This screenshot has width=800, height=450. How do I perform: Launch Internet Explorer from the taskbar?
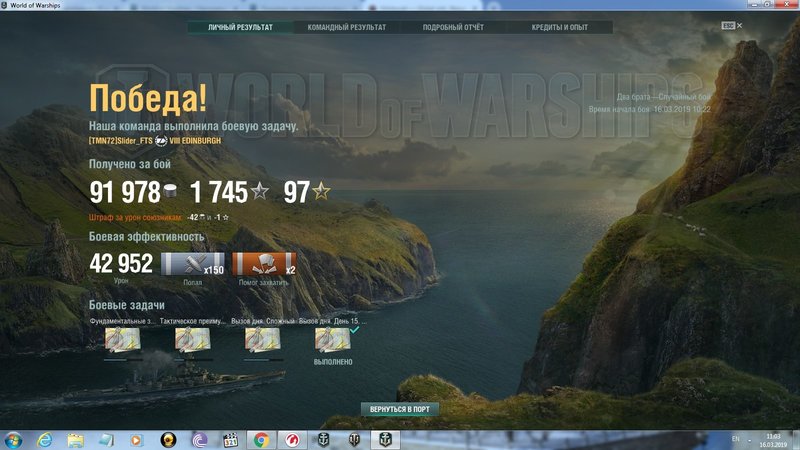(x=44, y=440)
